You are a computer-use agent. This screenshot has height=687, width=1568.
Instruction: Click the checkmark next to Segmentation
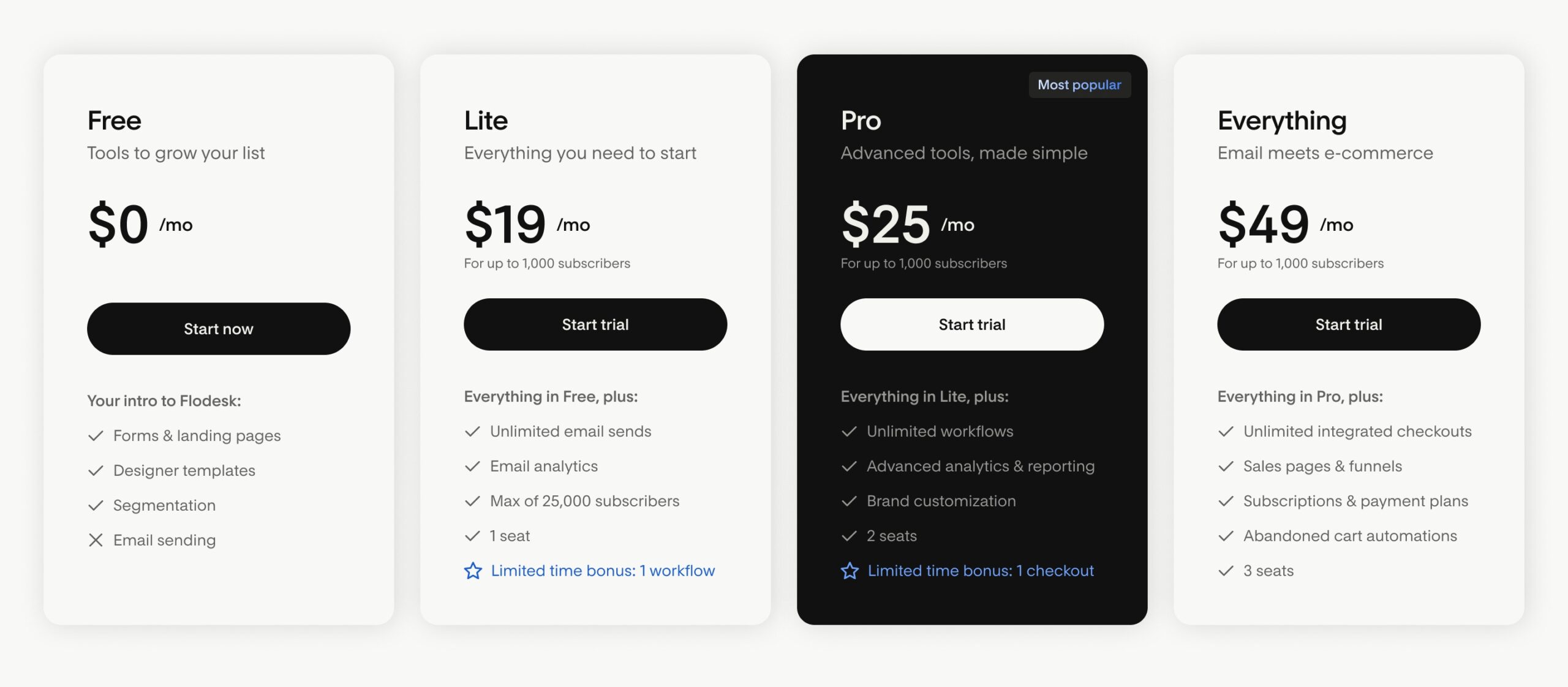95,505
